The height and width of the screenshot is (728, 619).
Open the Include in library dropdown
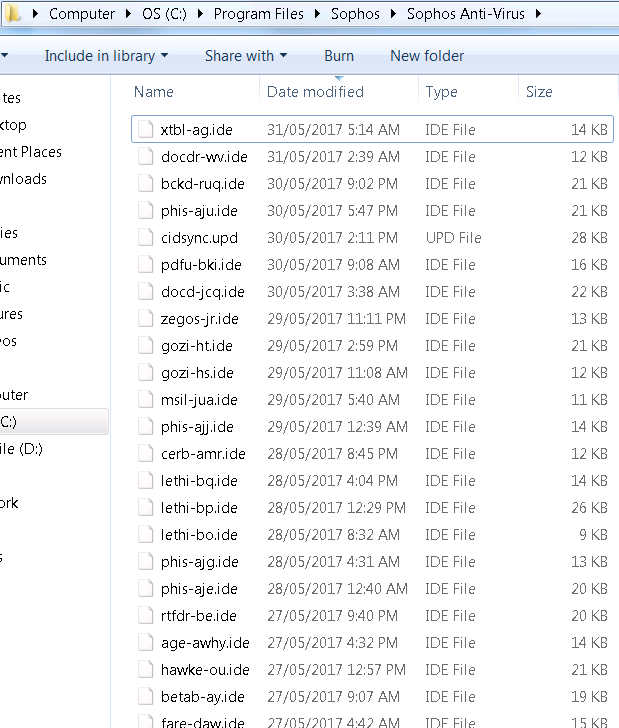(106, 56)
